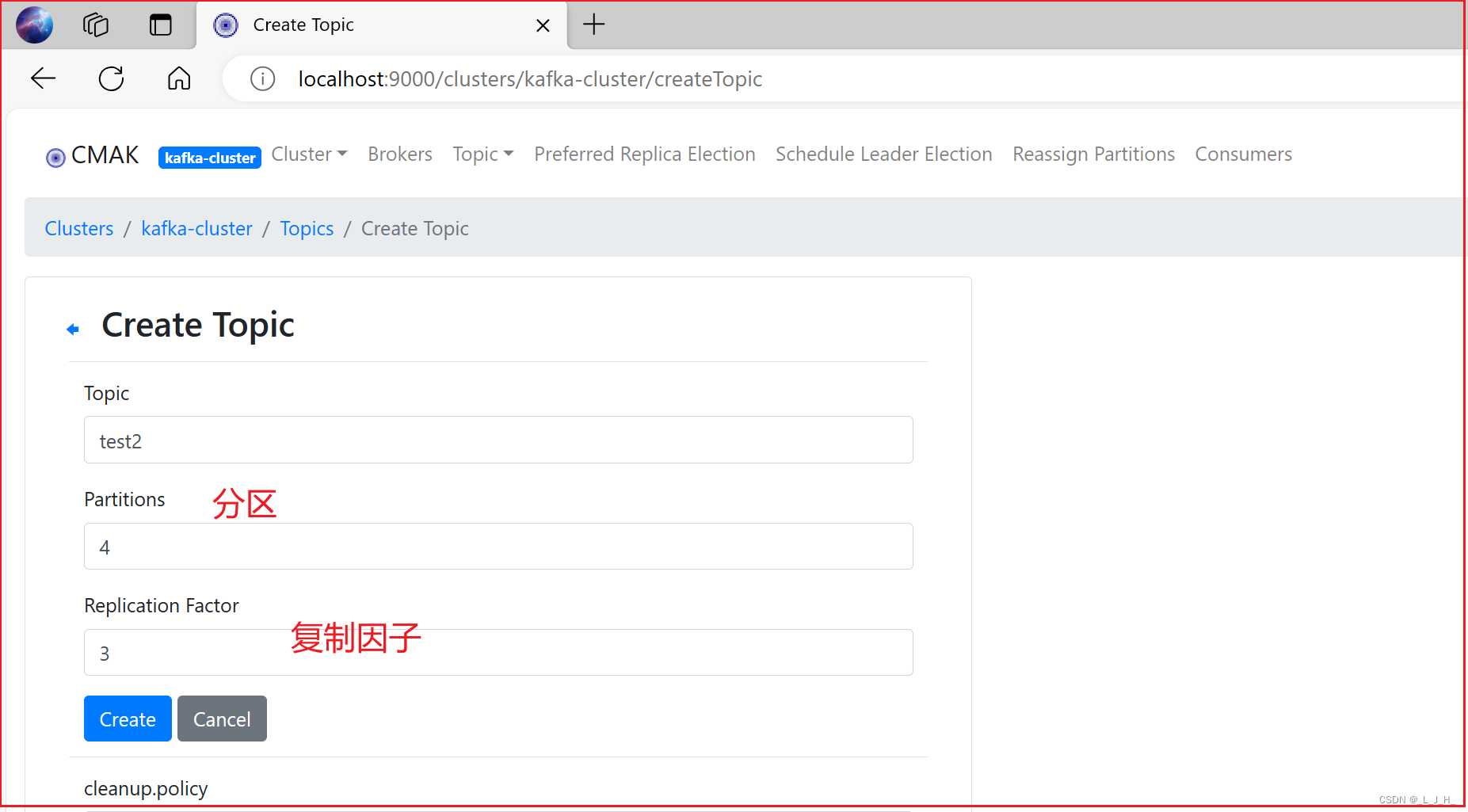
Task: Click the browser workspaces icon at top left
Action: click(95, 25)
